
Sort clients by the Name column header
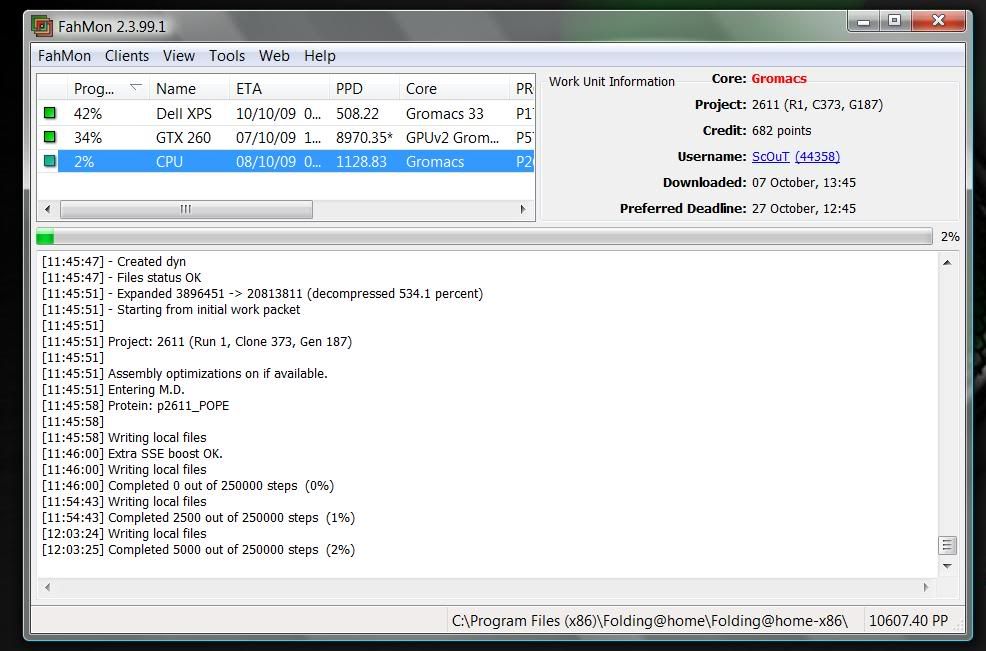point(189,89)
